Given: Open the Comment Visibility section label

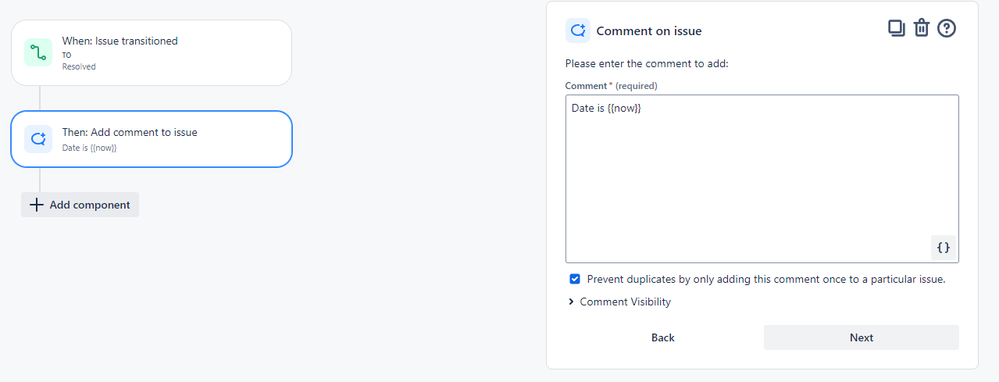Looking at the screenshot, I should [625, 302].
